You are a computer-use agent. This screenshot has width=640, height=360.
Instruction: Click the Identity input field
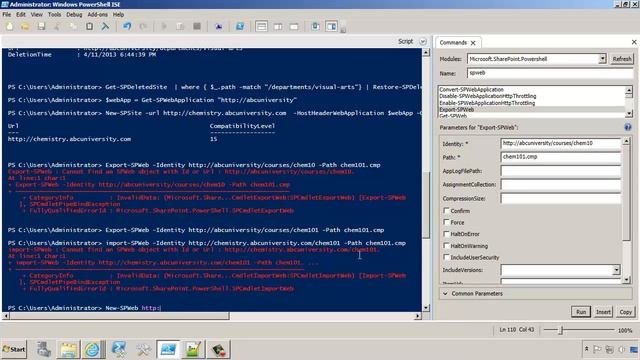coord(560,143)
